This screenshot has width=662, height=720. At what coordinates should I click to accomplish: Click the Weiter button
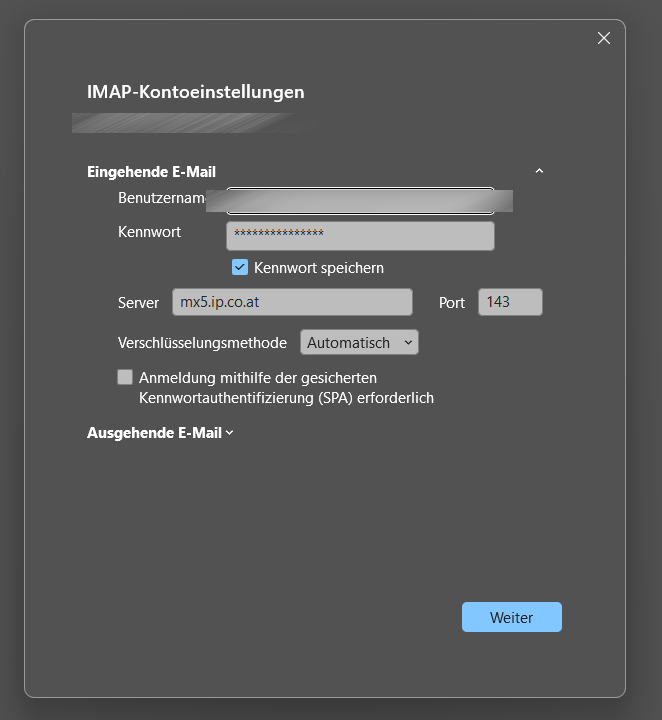(x=511, y=618)
